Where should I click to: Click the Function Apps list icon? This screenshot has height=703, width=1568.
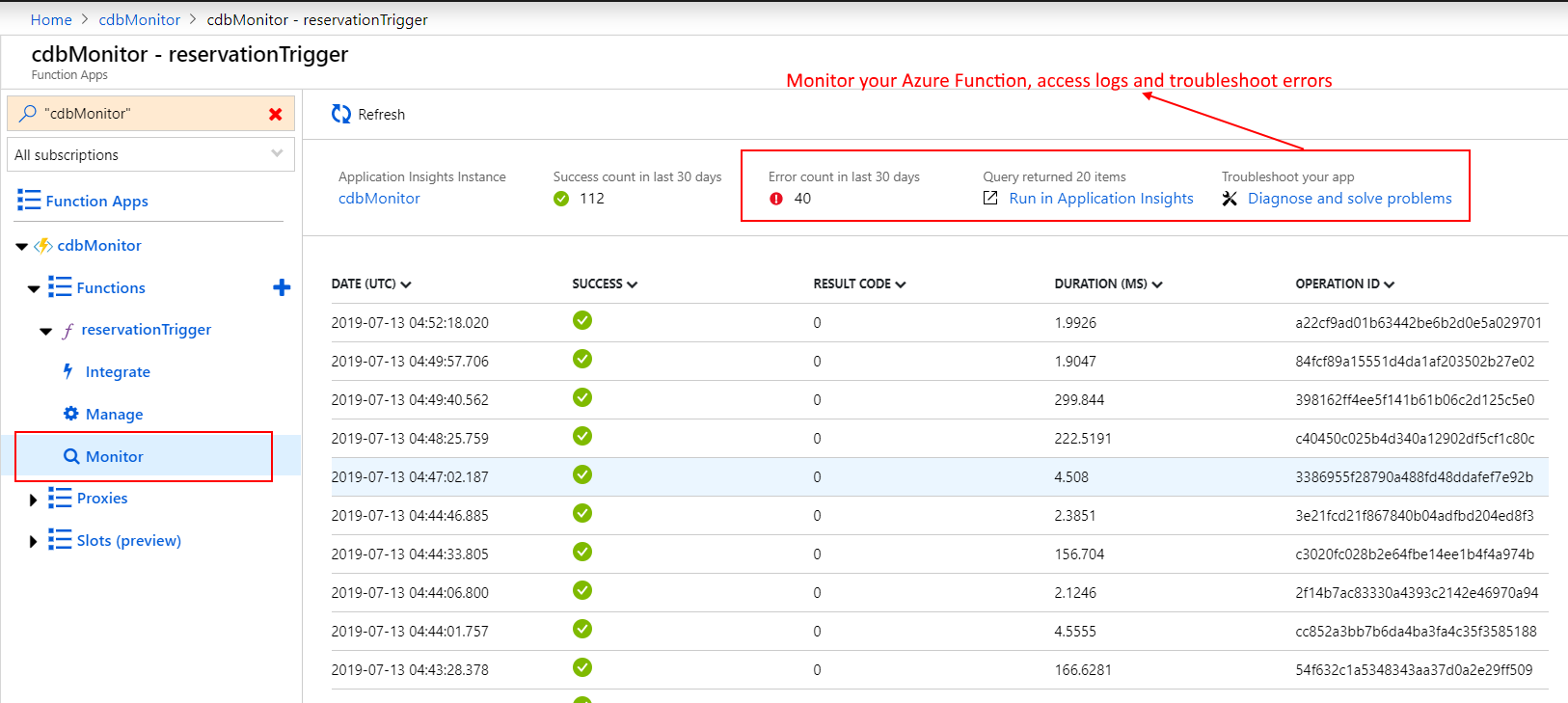click(29, 201)
